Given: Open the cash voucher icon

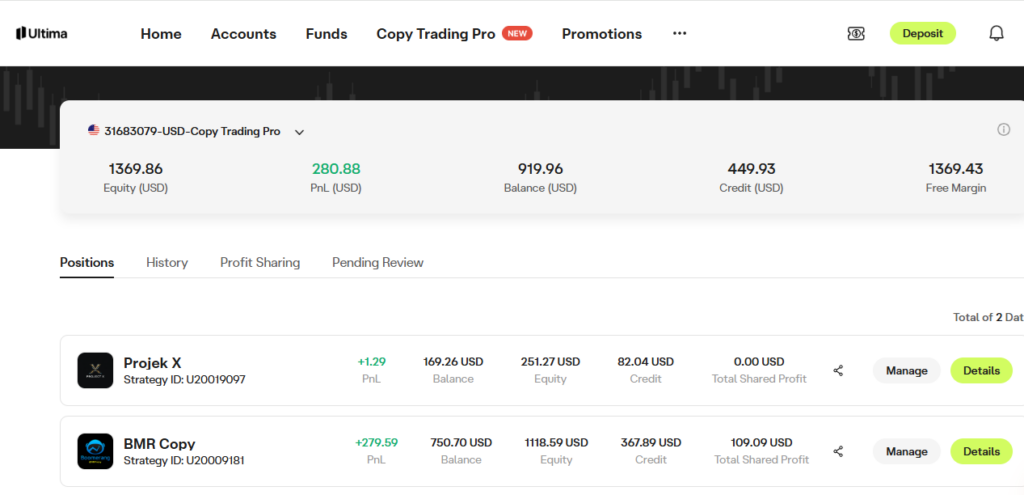Looking at the screenshot, I should (x=856, y=33).
